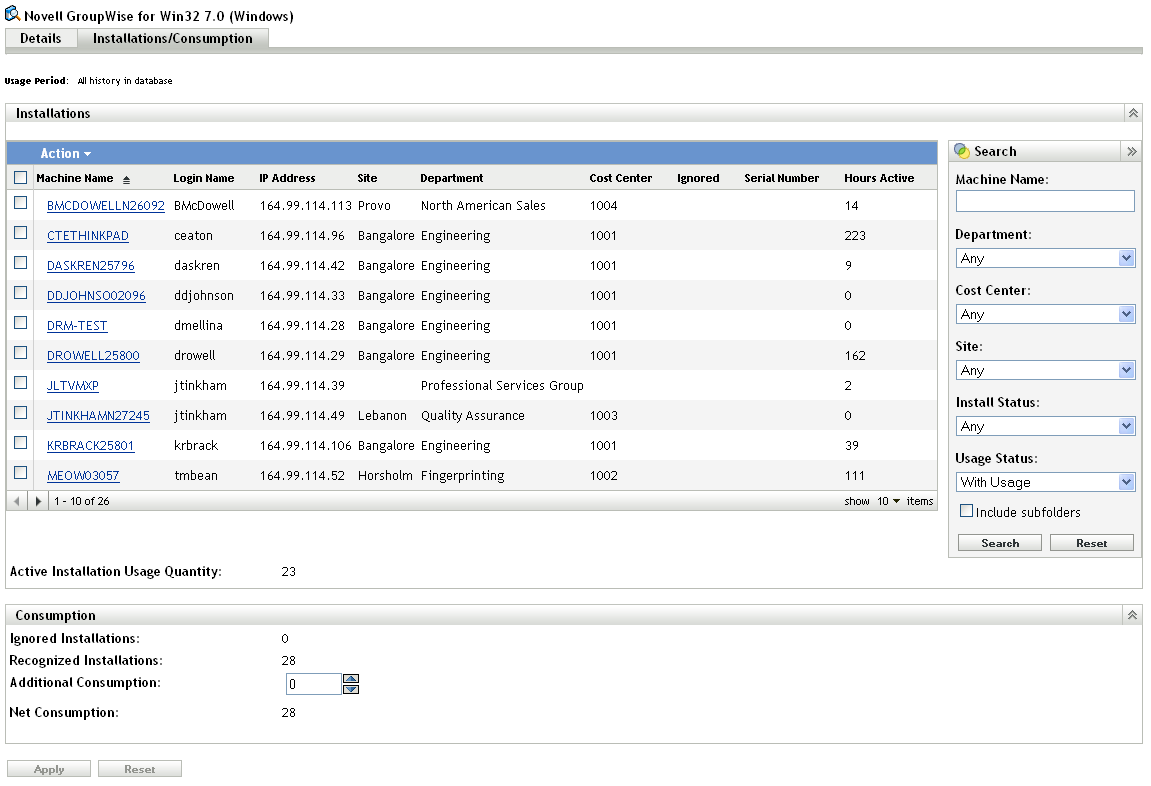Open the DROWELL25800 machine link
This screenshot has width=1151, height=786.
93,356
